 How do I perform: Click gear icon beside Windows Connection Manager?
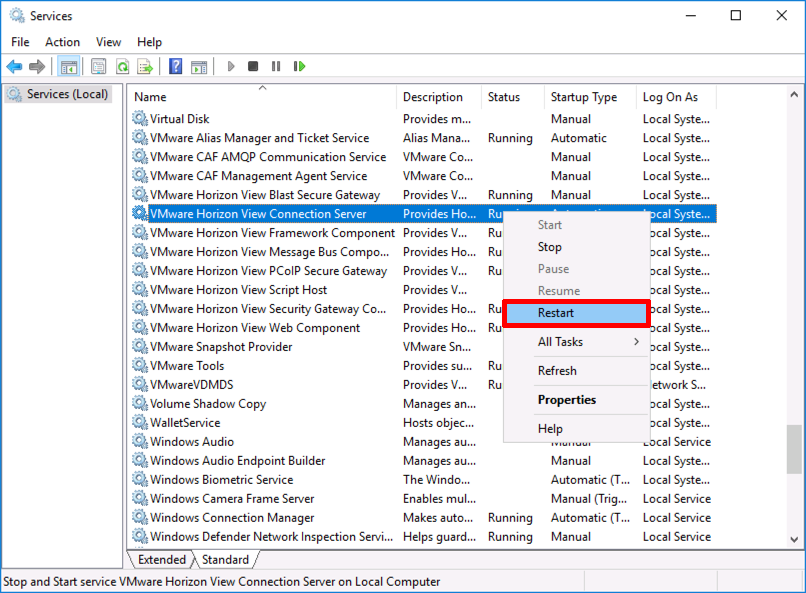click(x=139, y=517)
